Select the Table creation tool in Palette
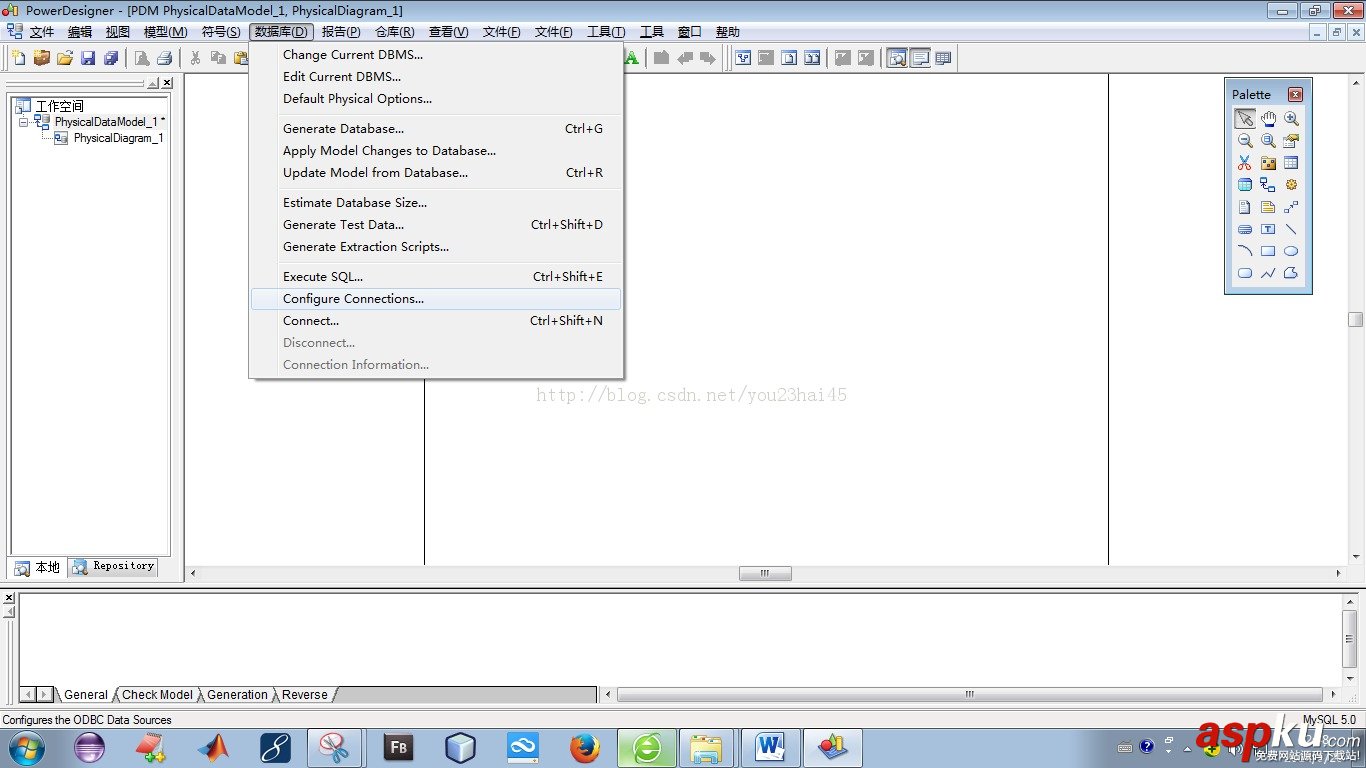 tap(1291, 162)
